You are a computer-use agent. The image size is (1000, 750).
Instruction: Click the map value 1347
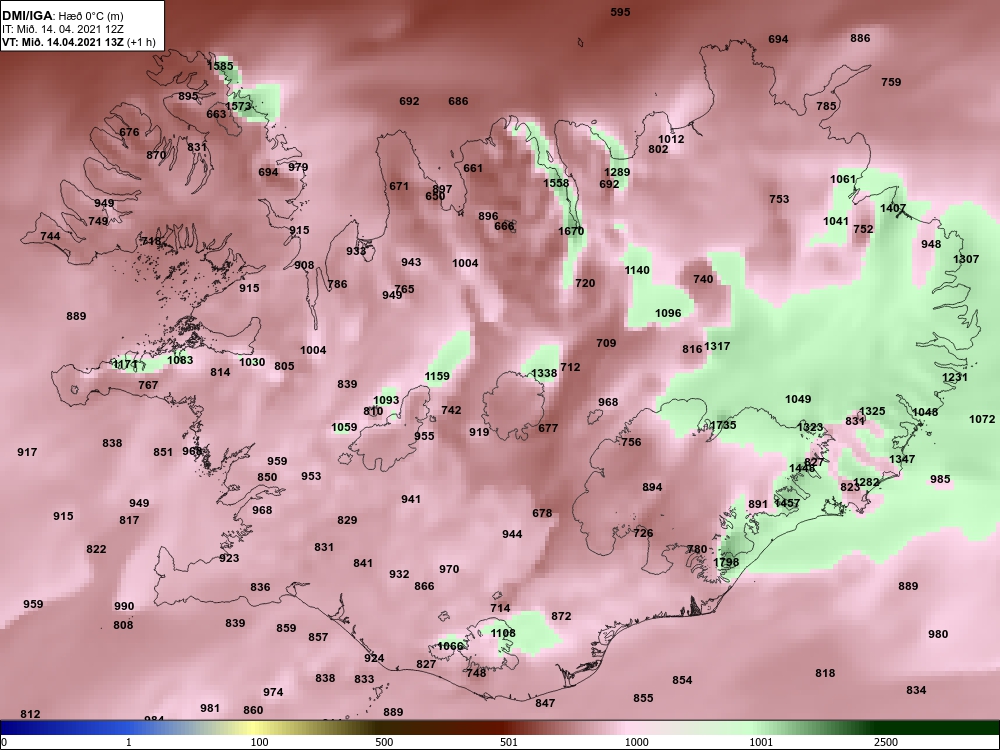902,459
